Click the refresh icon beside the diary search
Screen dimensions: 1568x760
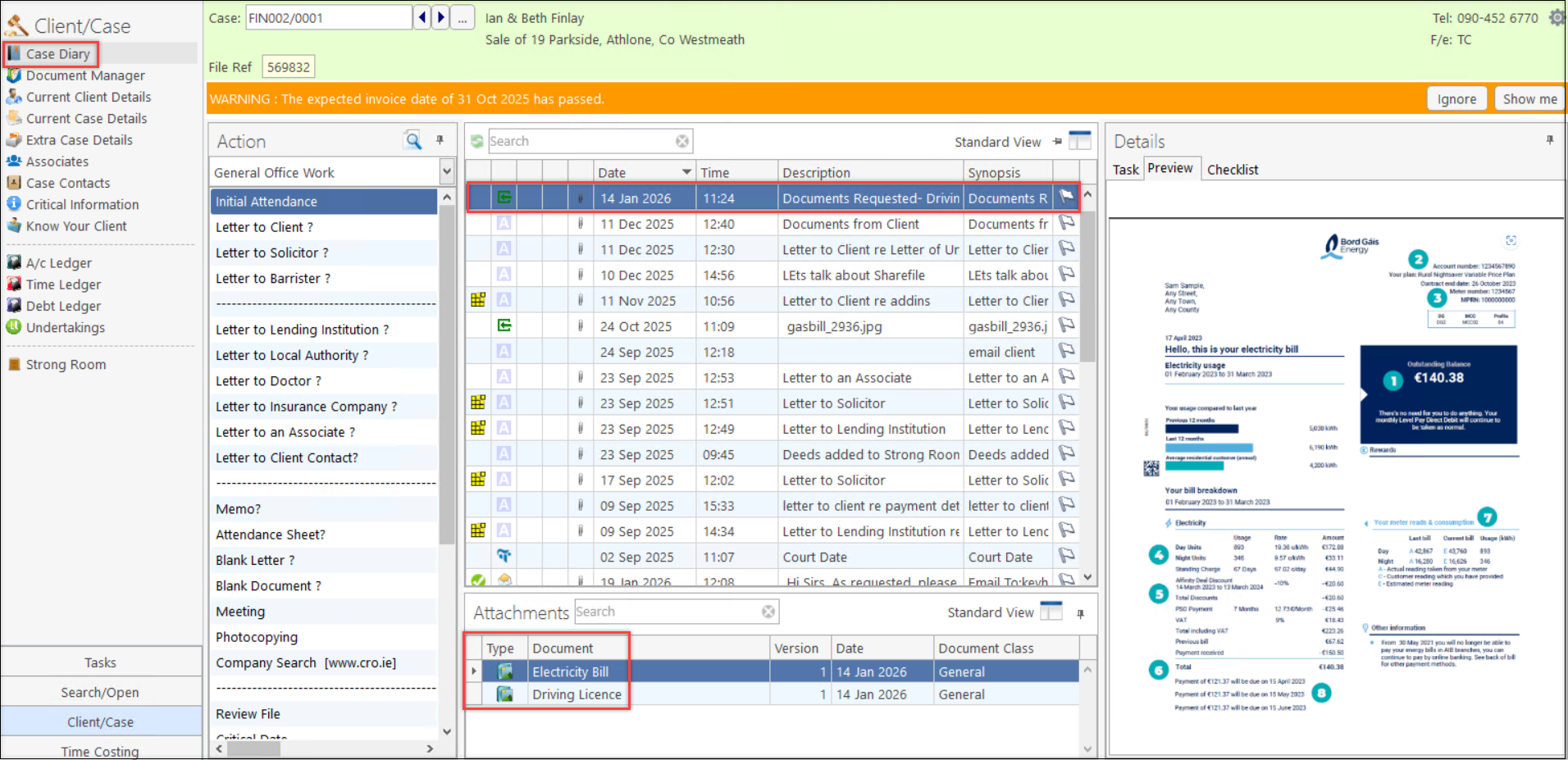[x=476, y=142]
